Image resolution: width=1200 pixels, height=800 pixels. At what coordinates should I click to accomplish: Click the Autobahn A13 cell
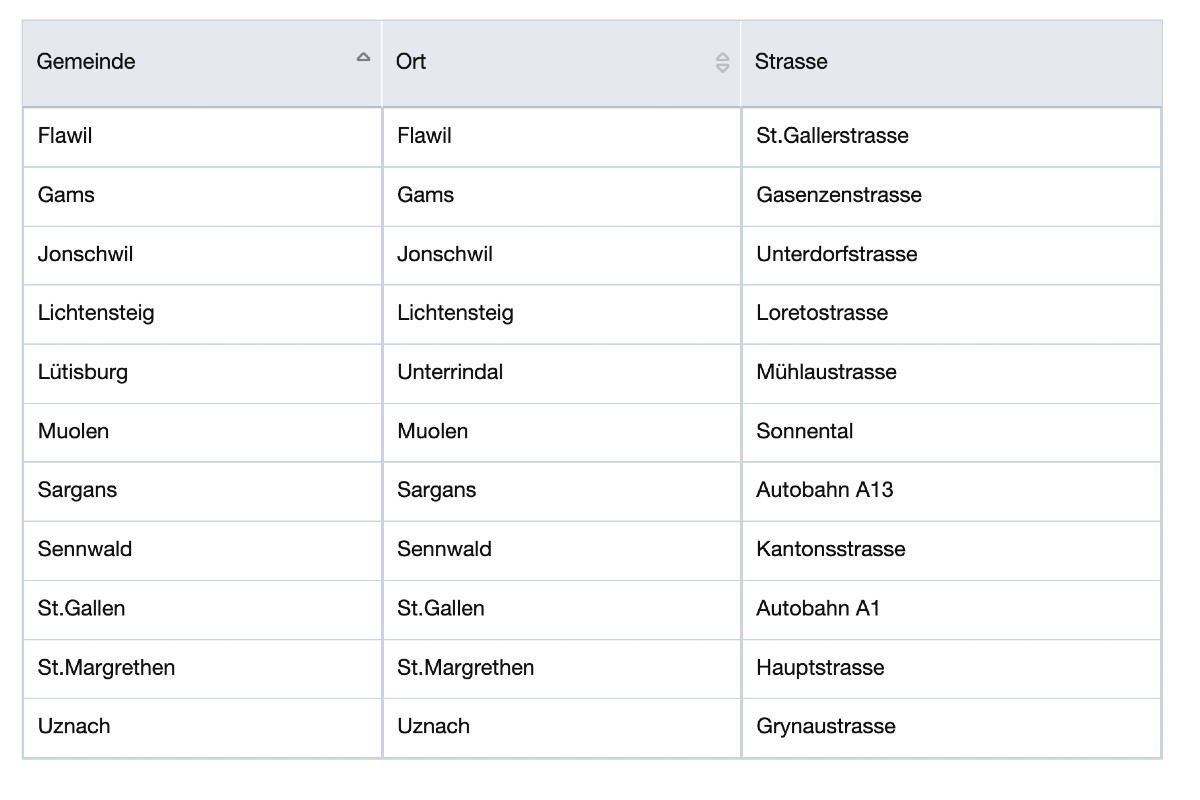pos(824,490)
